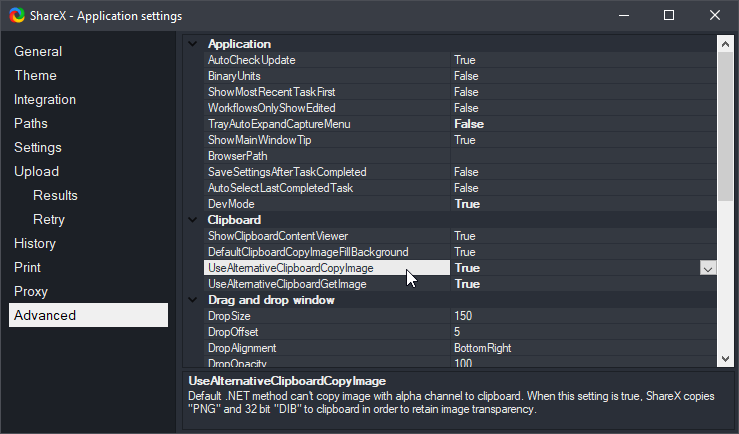Click the AutoCheckUpdate True value

click(465, 60)
